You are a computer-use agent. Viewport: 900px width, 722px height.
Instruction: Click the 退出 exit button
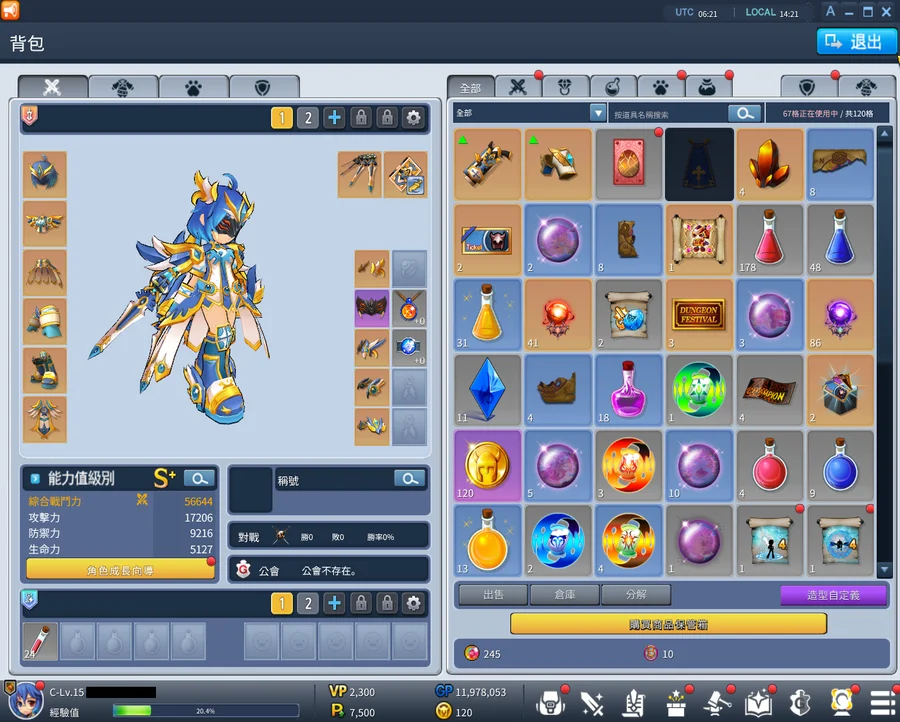(x=855, y=42)
